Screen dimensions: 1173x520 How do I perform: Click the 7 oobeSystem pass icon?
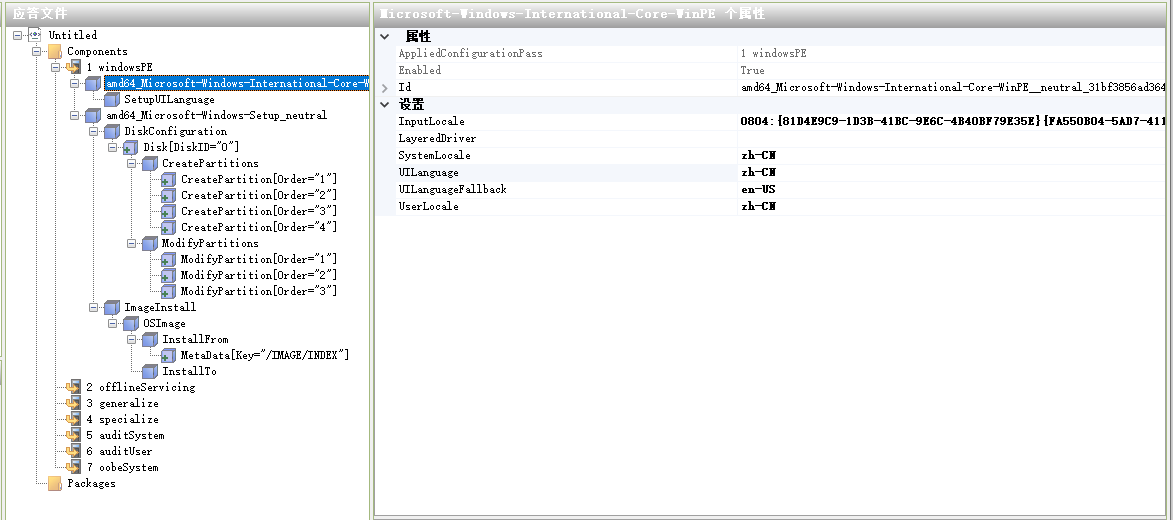point(73,468)
